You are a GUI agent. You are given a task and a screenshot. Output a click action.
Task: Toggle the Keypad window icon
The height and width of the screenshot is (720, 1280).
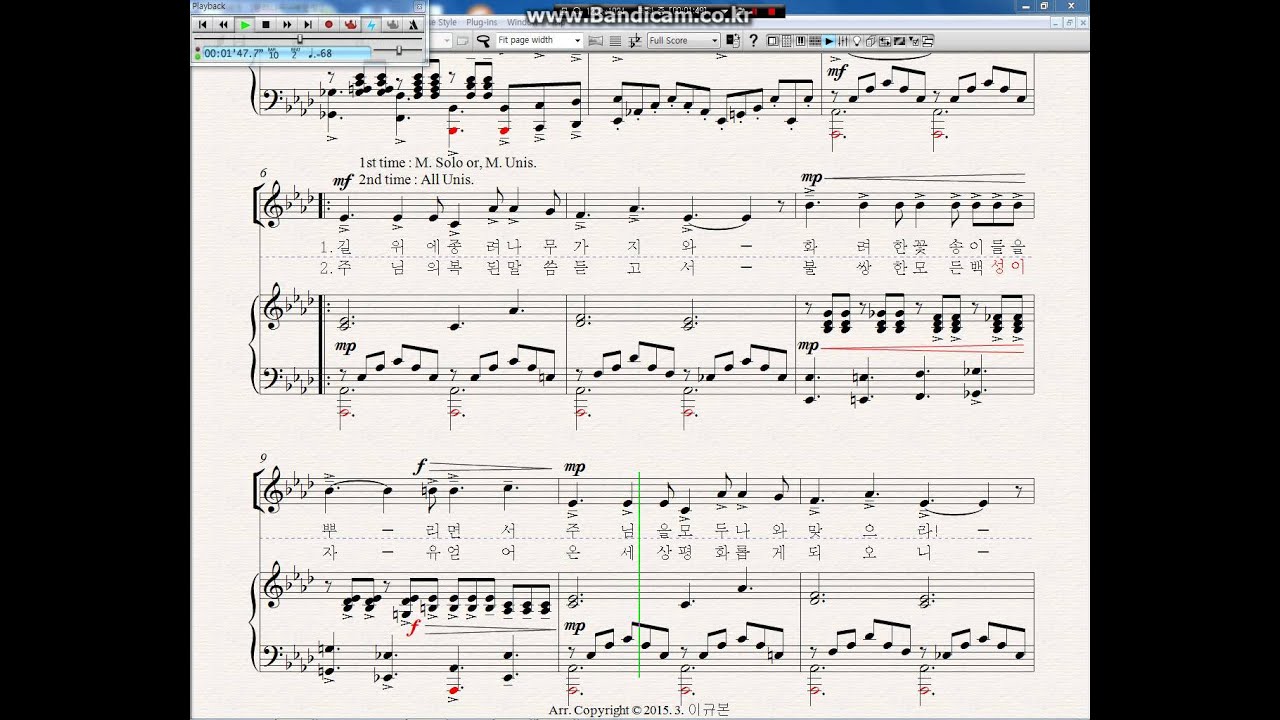(x=787, y=41)
